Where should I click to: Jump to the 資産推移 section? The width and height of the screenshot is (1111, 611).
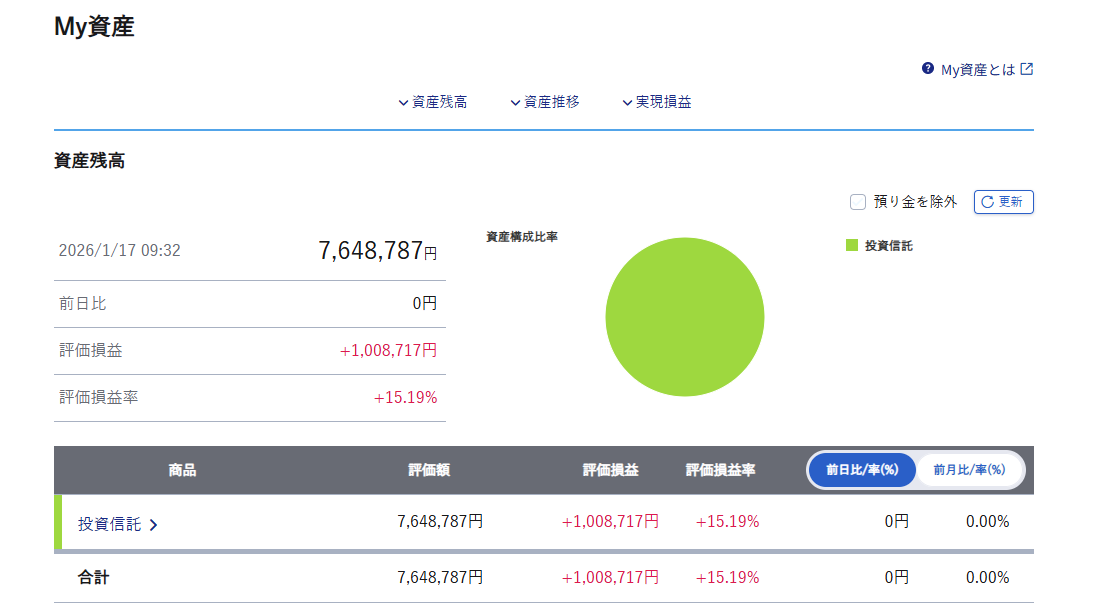click(x=551, y=102)
